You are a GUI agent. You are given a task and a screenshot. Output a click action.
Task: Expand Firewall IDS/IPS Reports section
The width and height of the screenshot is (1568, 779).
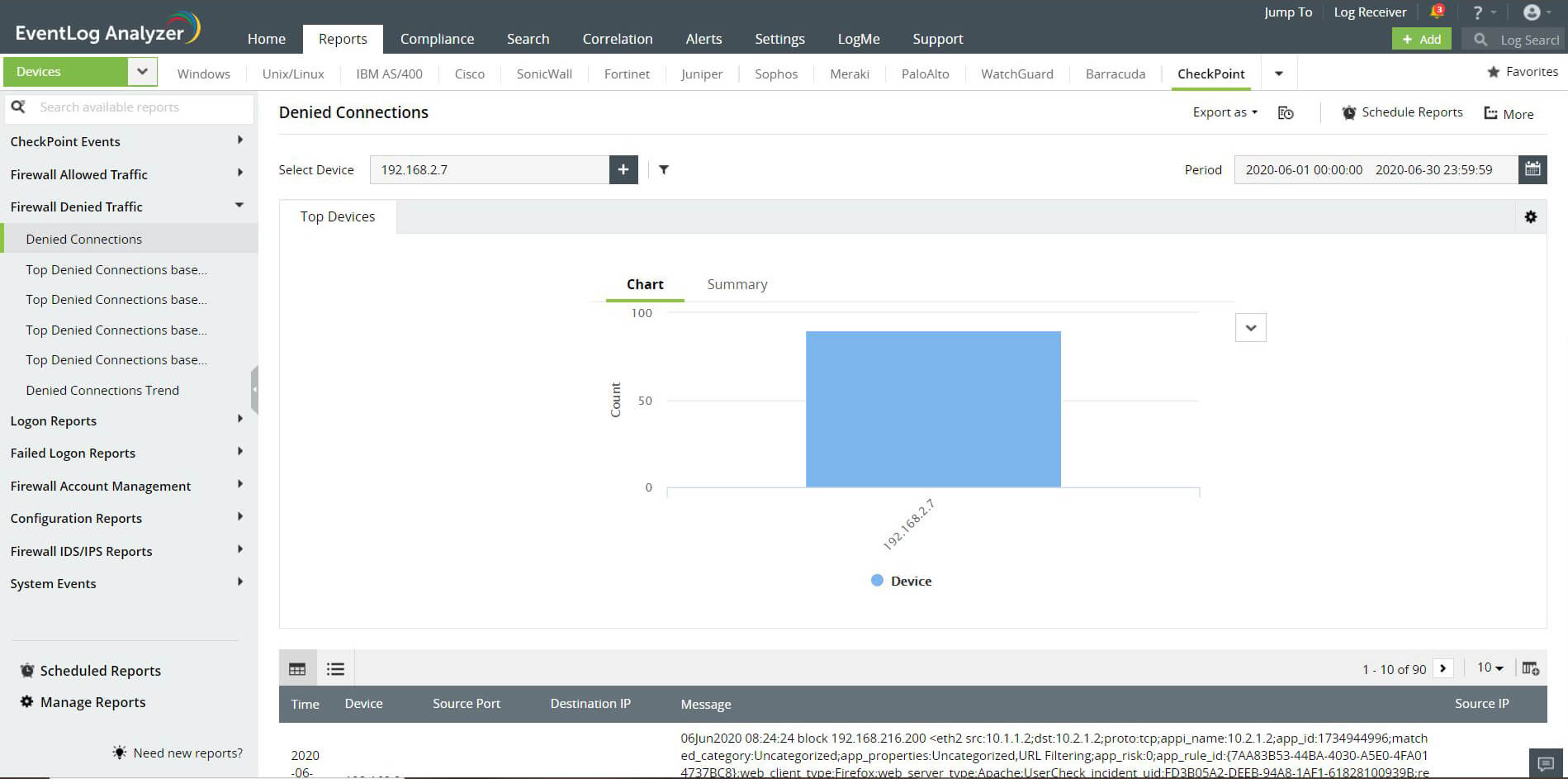click(x=239, y=549)
